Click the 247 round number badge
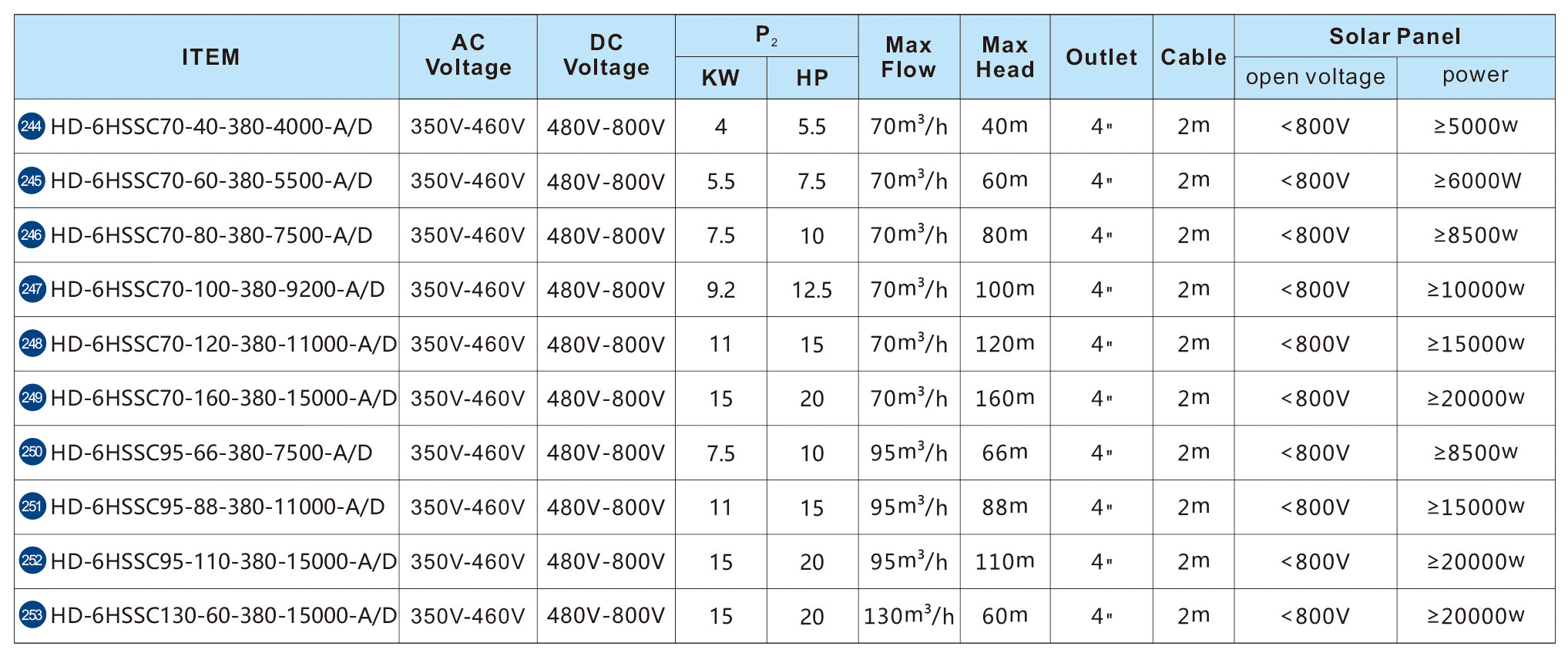The width and height of the screenshot is (1568, 660). [32, 289]
